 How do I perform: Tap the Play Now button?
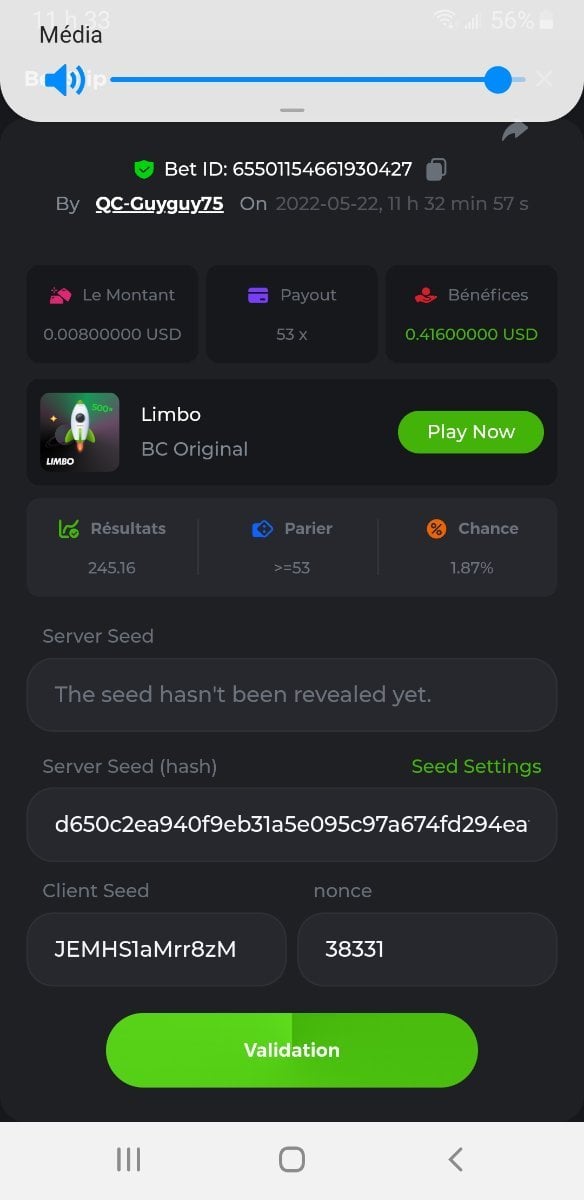pos(471,432)
